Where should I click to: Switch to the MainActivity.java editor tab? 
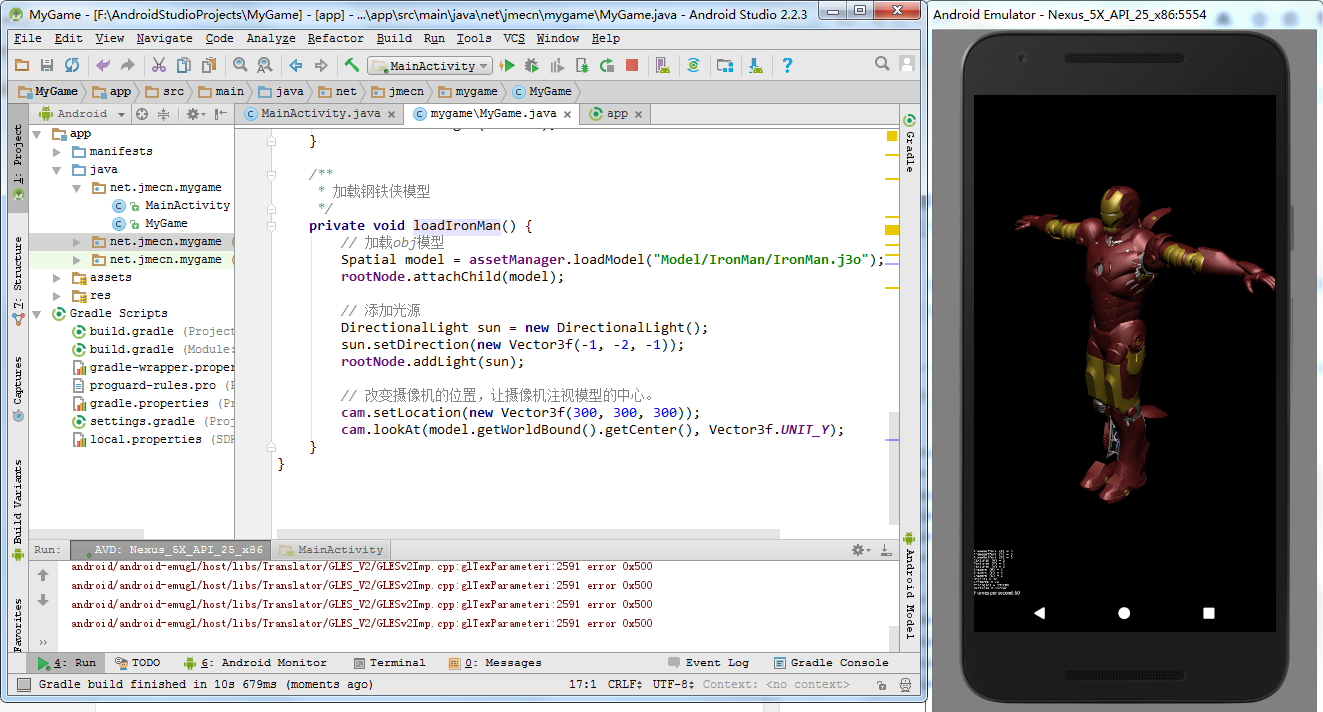point(320,114)
